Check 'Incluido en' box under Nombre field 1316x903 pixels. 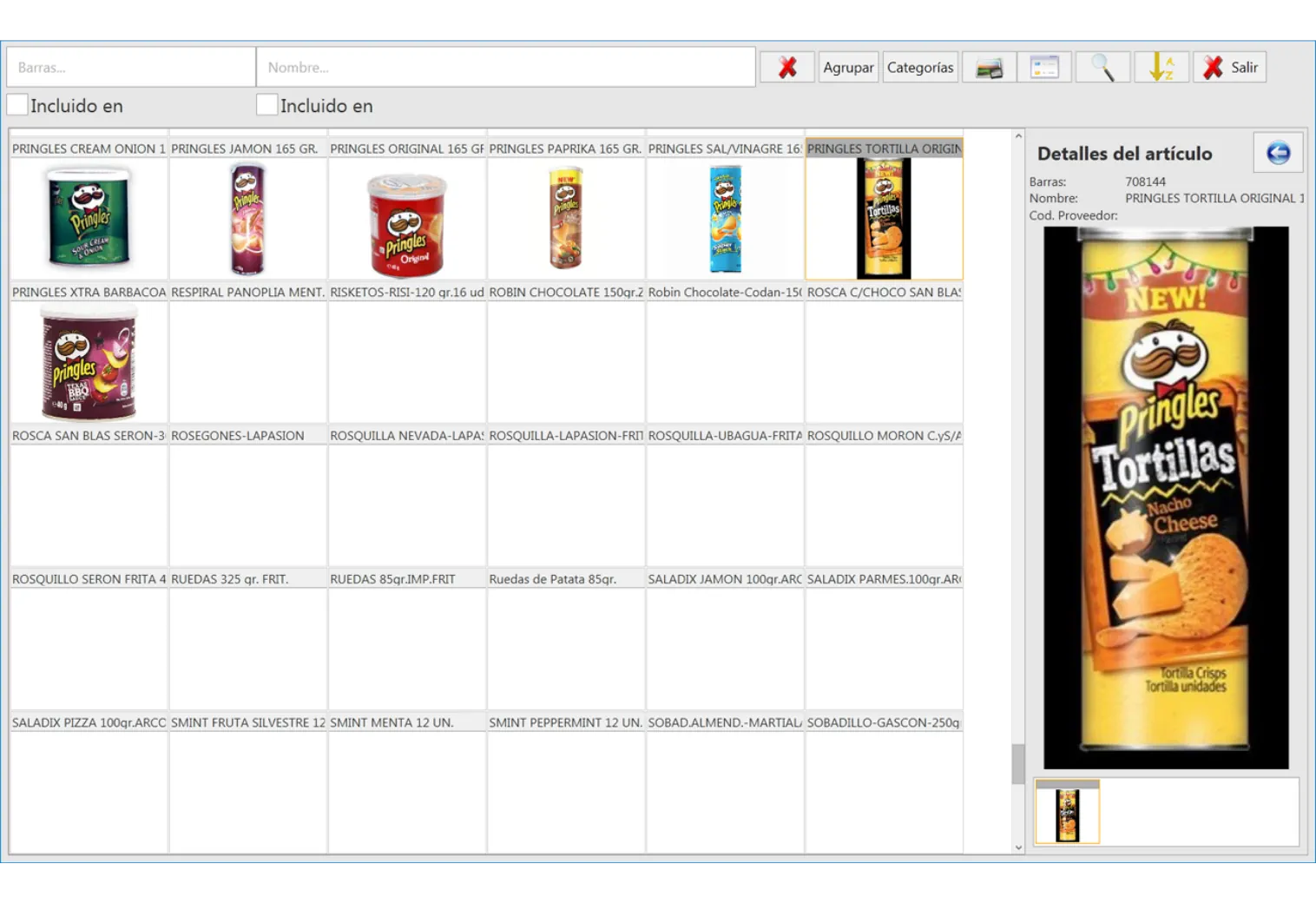(267, 105)
